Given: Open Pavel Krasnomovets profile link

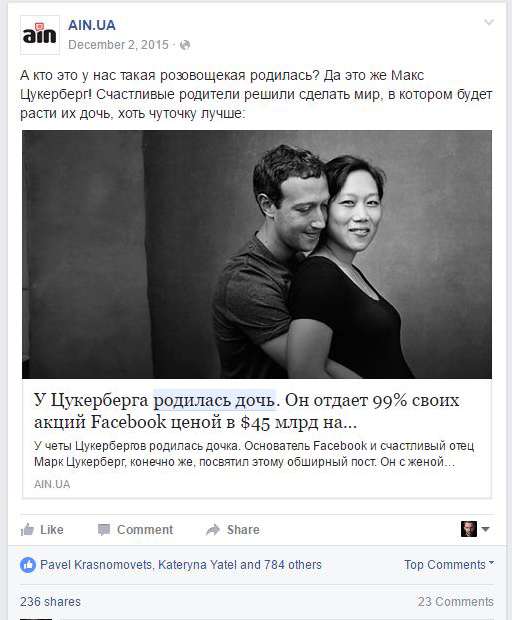Looking at the screenshot, I should [x=96, y=565].
